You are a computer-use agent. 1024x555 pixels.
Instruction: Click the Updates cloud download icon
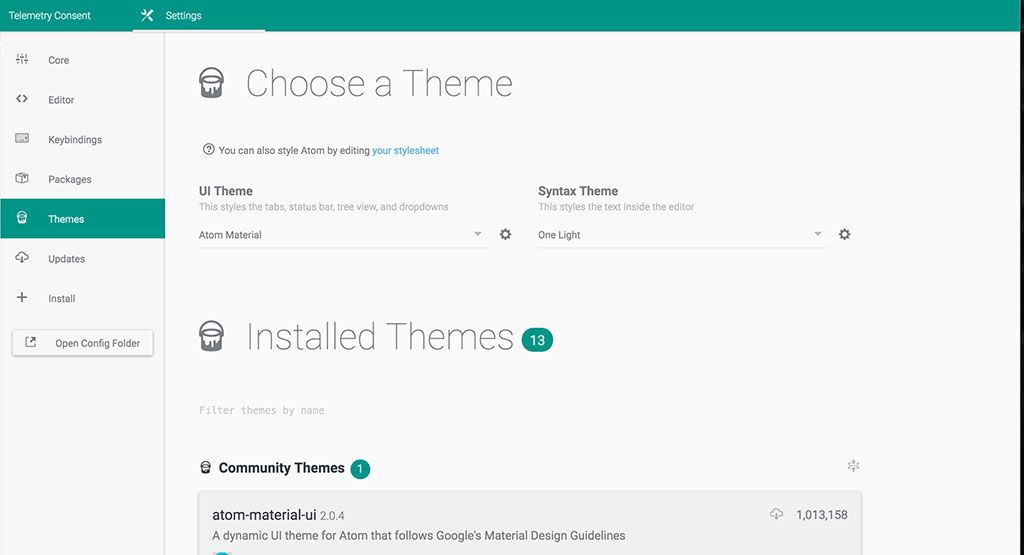pos(22,257)
